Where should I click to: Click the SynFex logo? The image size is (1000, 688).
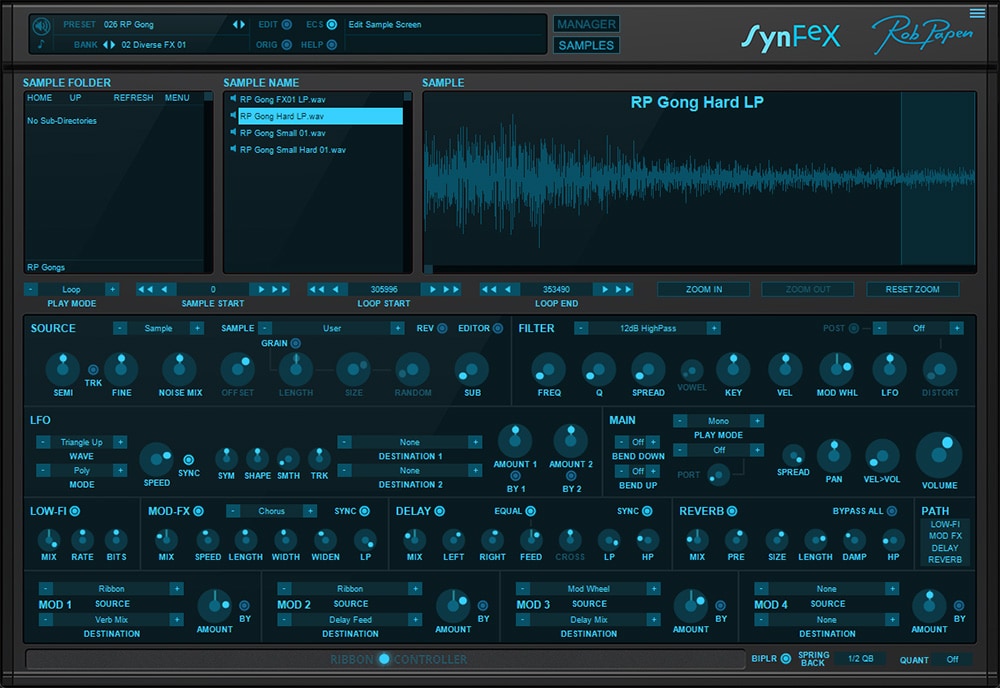pos(790,37)
